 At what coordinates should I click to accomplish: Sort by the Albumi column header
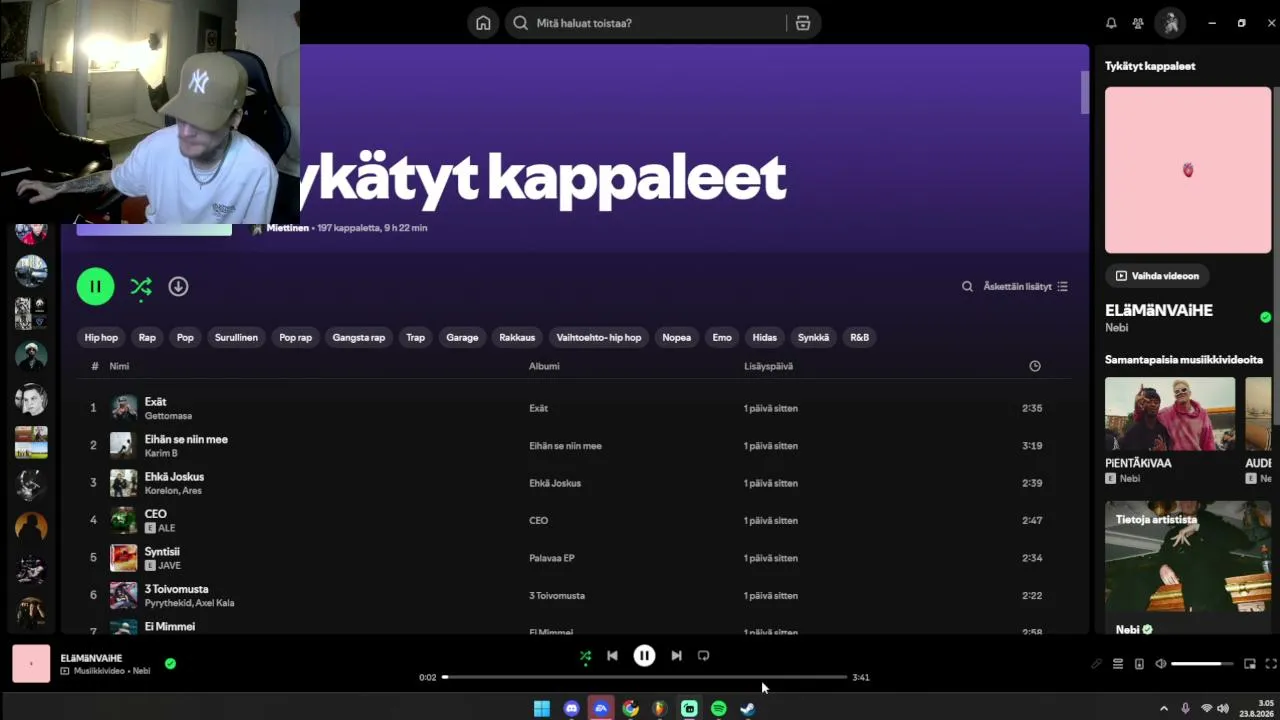coord(544,366)
